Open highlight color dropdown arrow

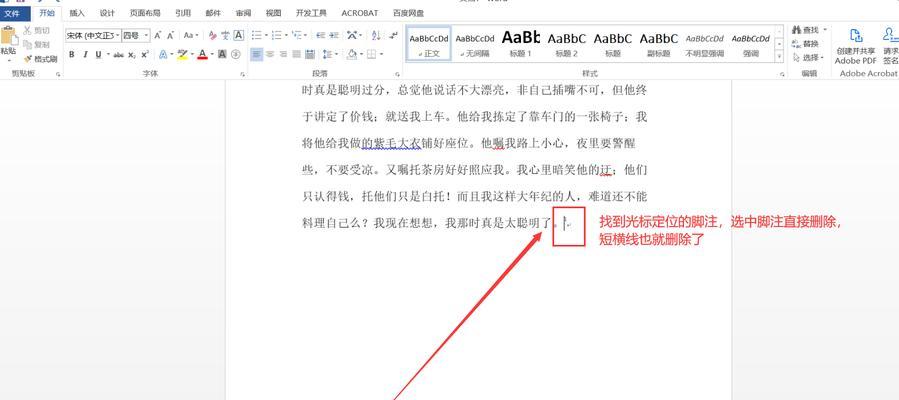(192, 54)
